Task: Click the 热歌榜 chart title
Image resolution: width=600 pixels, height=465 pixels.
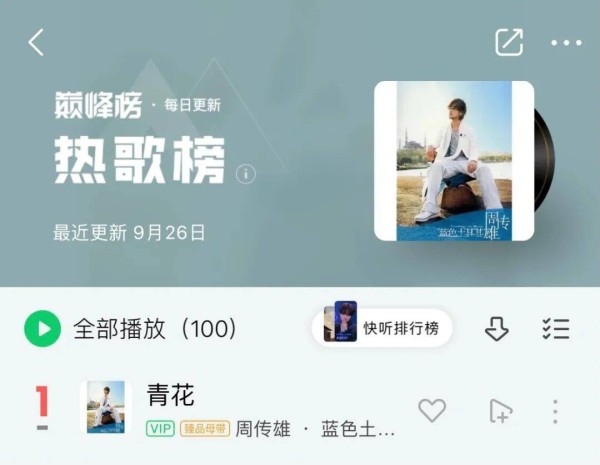Action: click(139, 160)
